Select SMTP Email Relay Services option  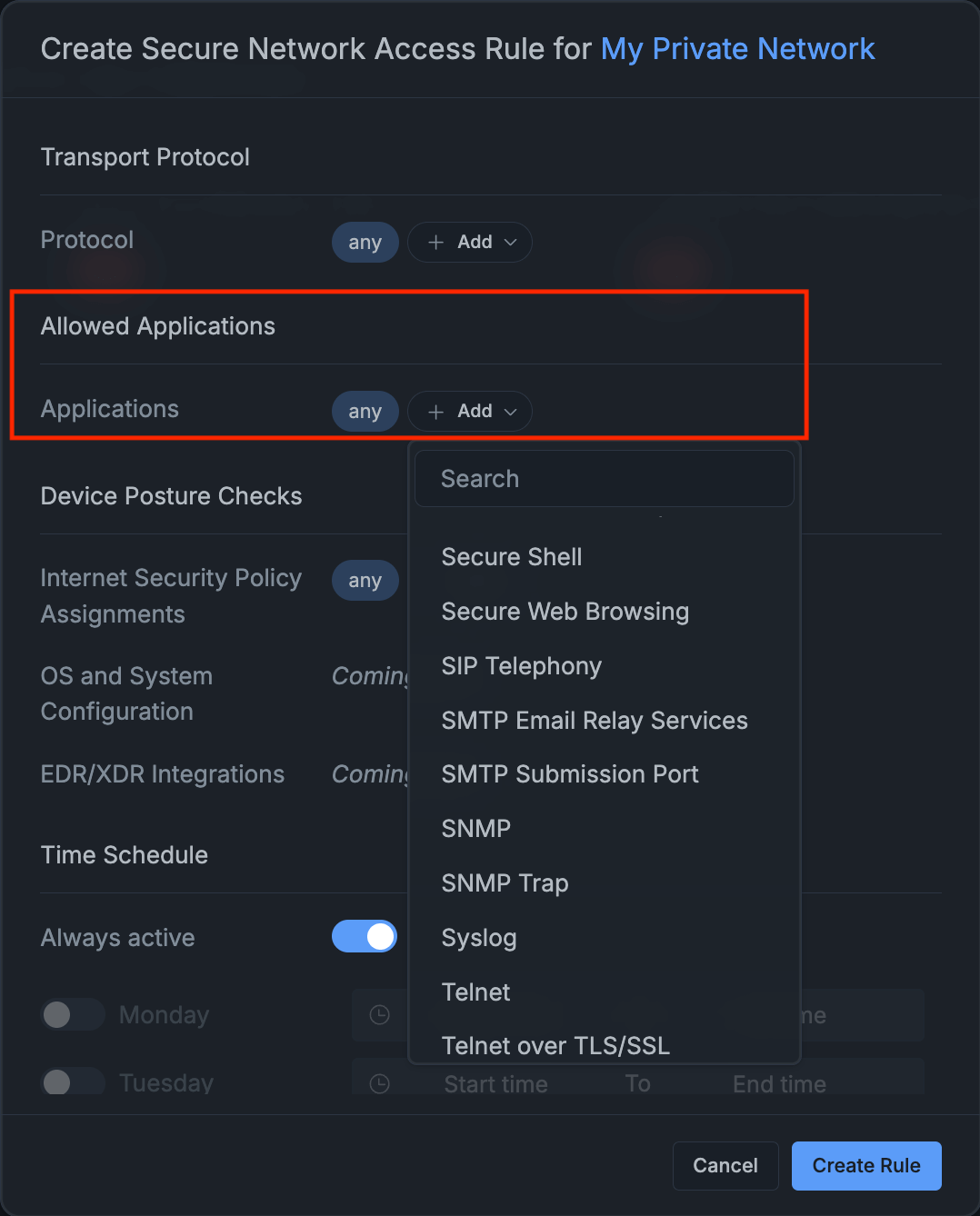[x=594, y=720]
